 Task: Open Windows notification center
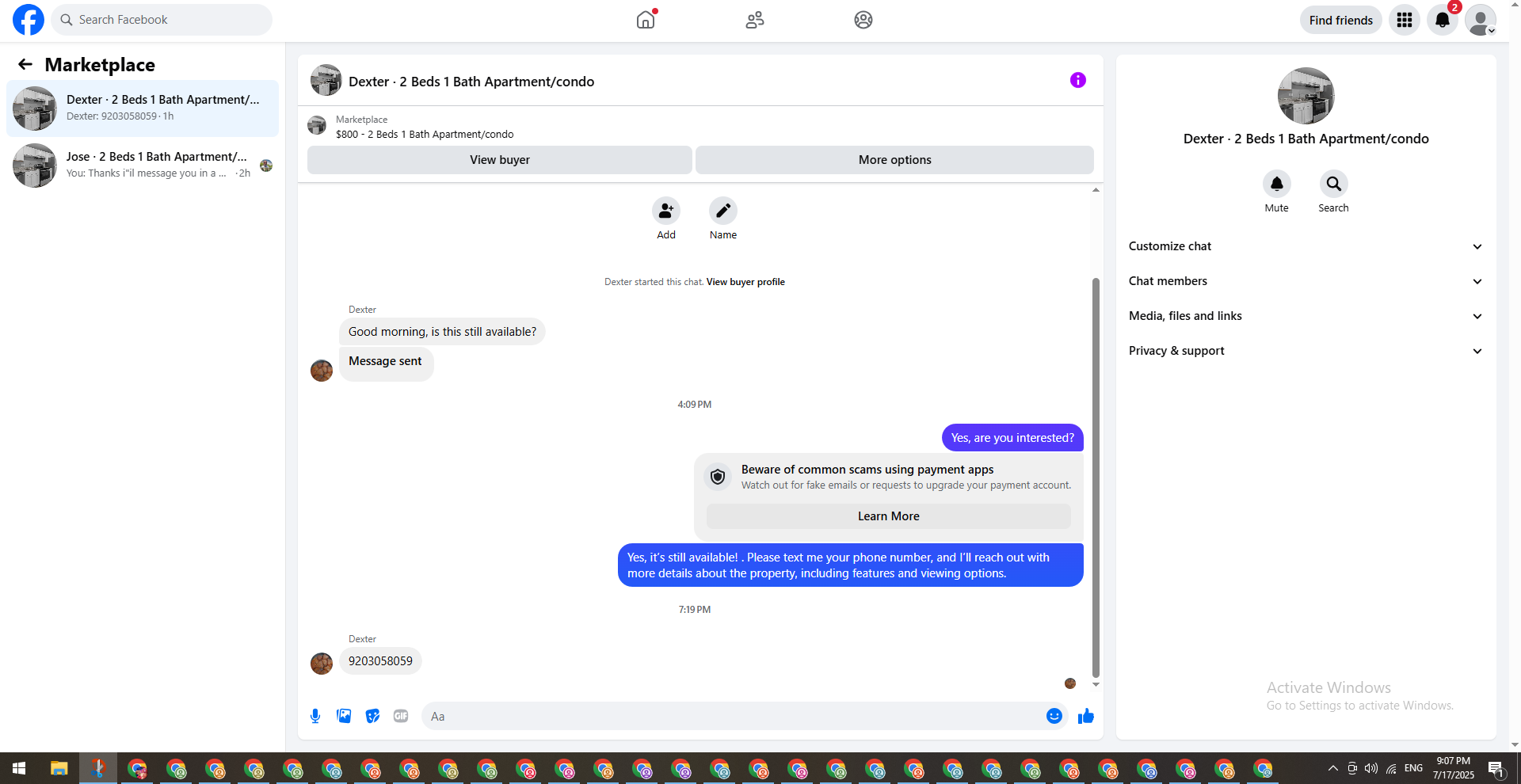(x=1496, y=768)
